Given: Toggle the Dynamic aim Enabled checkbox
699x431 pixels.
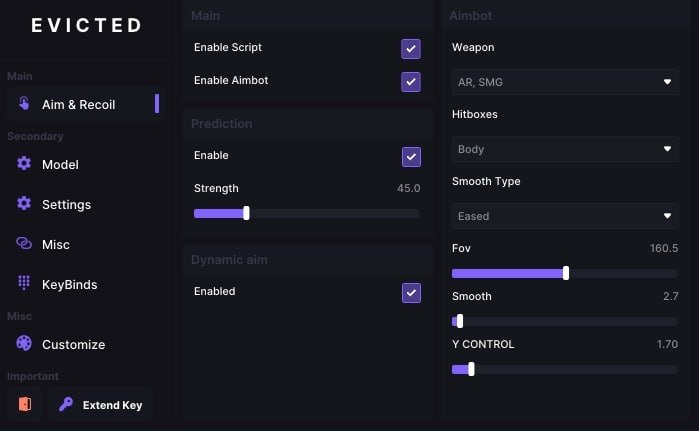Looking at the screenshot, I should (411, 293).
